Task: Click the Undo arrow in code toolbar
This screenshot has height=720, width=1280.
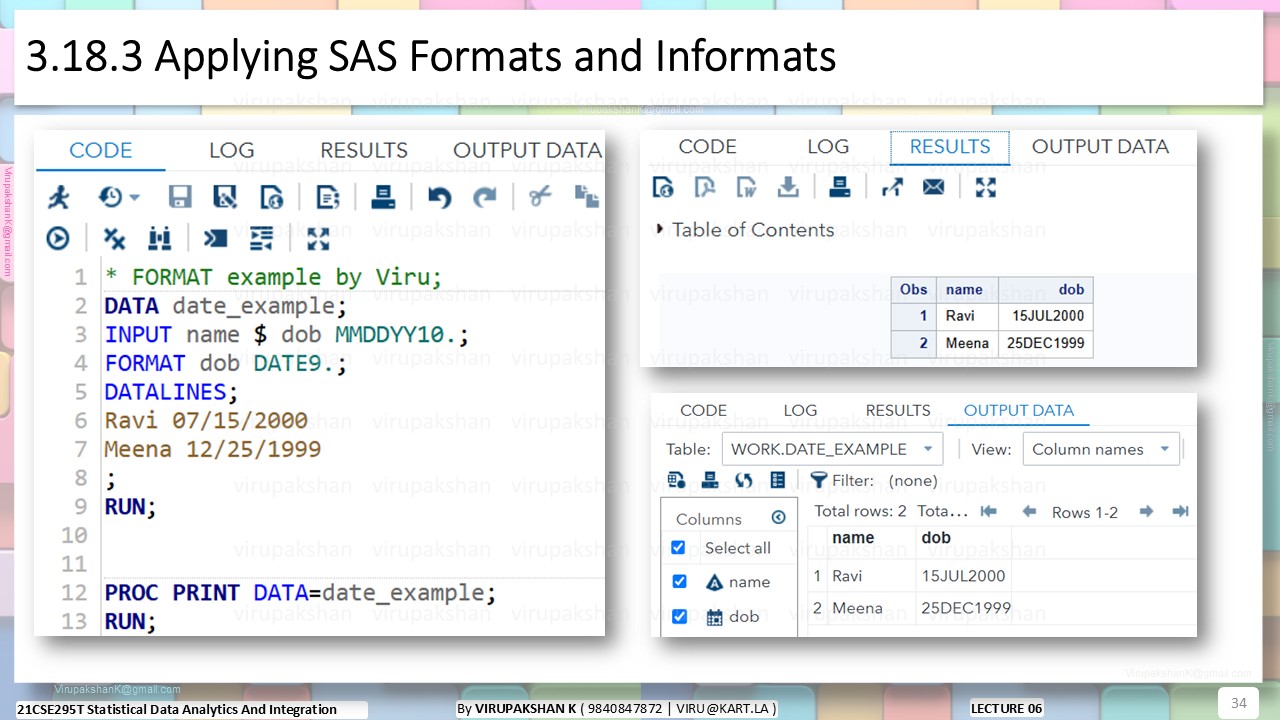Action: (439, 197)
